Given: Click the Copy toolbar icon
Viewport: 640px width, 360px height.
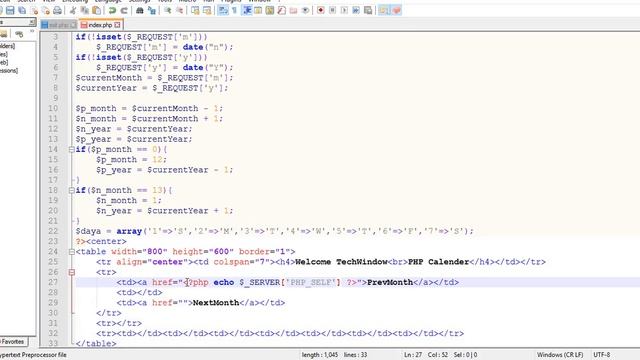Looking at the screenshot, I should 85,10.
